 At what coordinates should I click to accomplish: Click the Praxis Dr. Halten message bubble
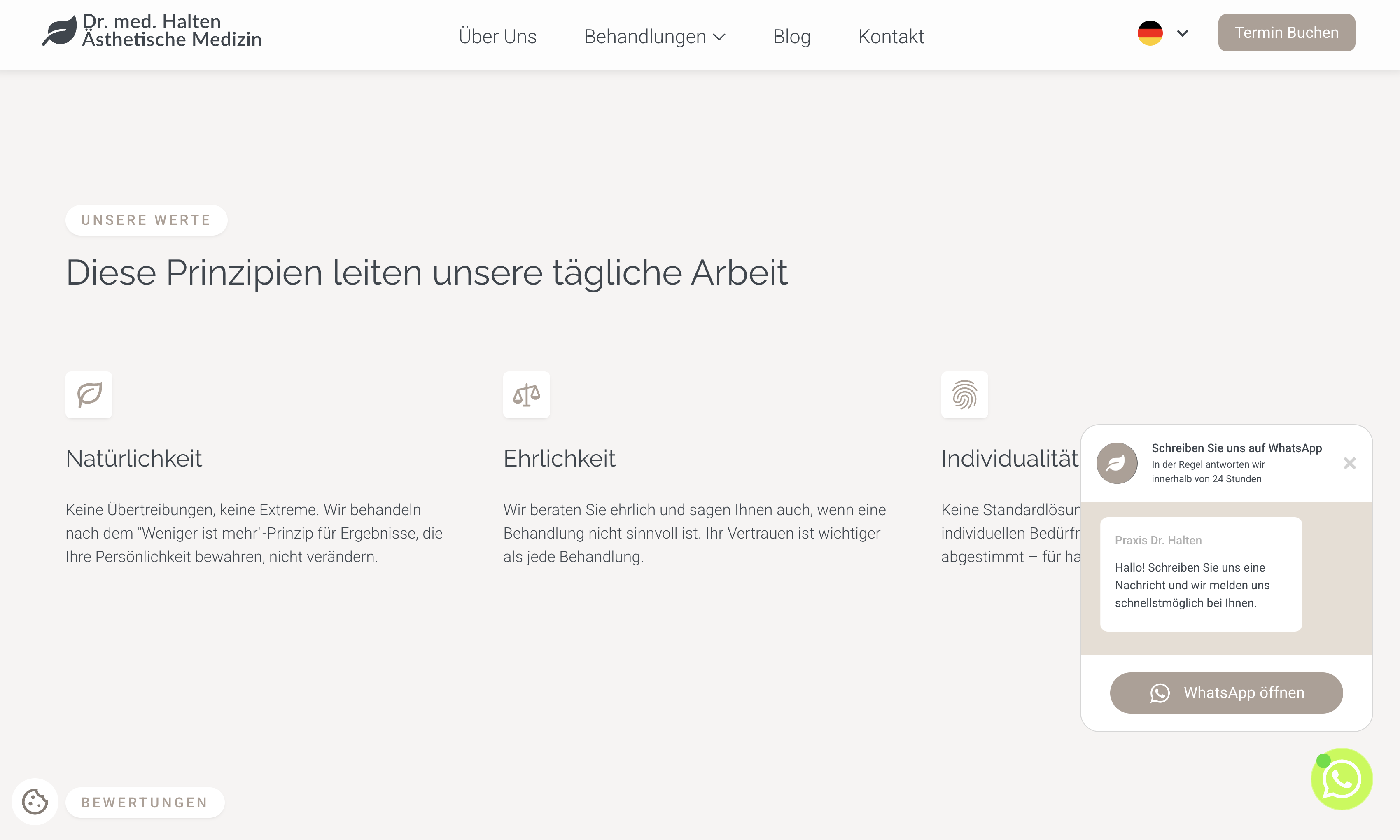(1200, 574)
